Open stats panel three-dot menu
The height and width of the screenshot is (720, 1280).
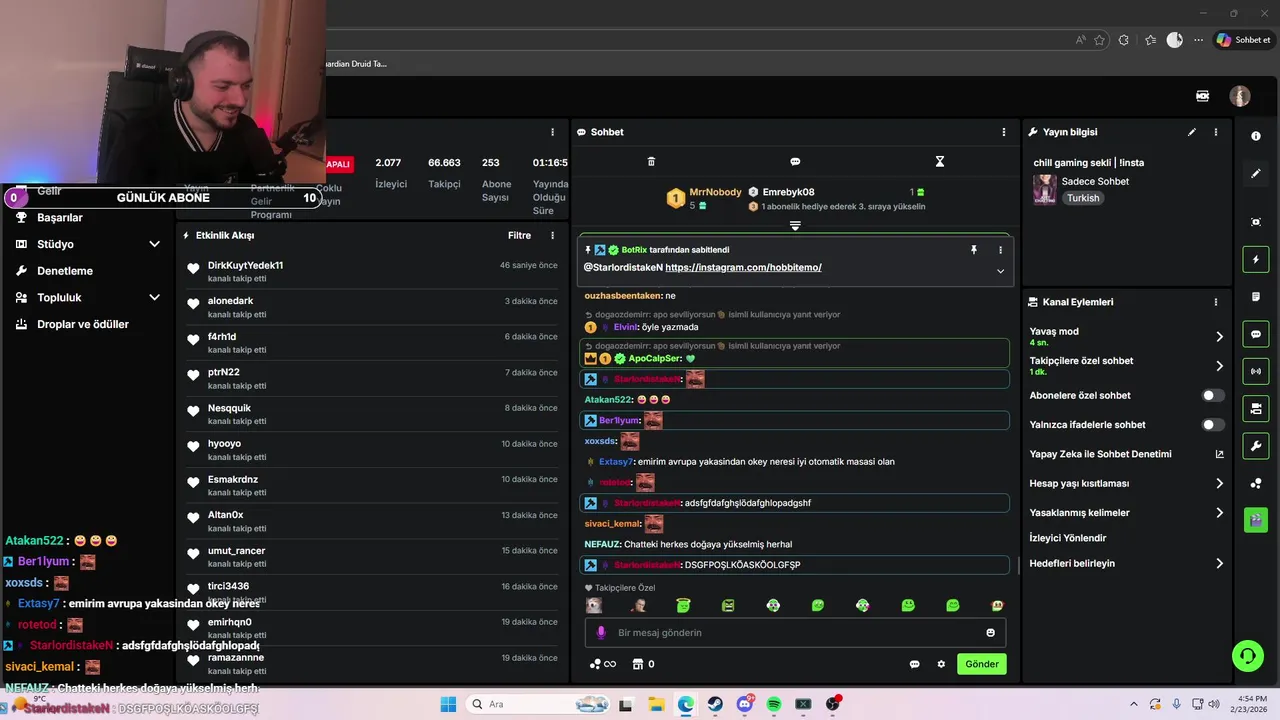pyautogui.click(x=552, y=132)
